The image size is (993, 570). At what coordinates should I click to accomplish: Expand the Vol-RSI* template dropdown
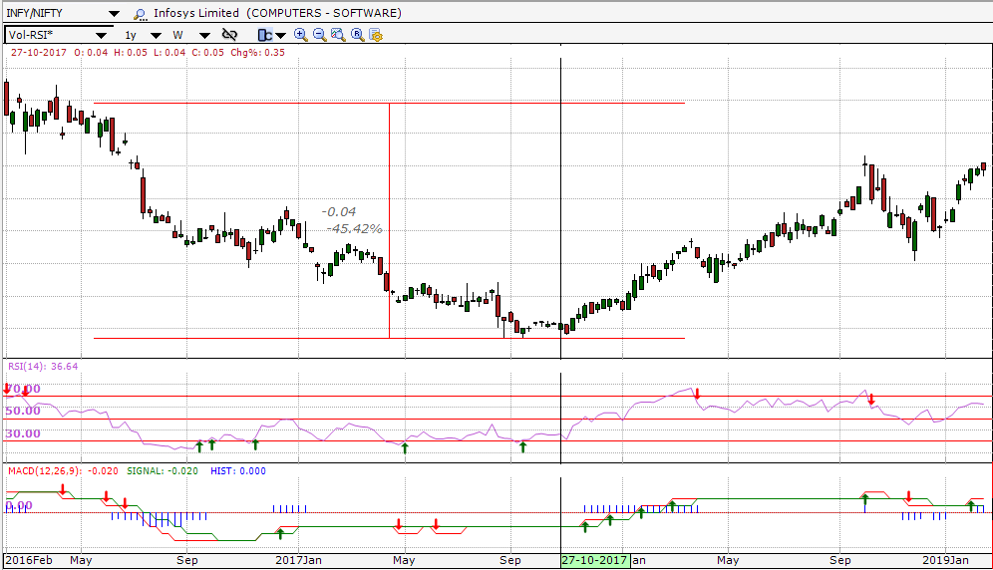pos(100,35)
